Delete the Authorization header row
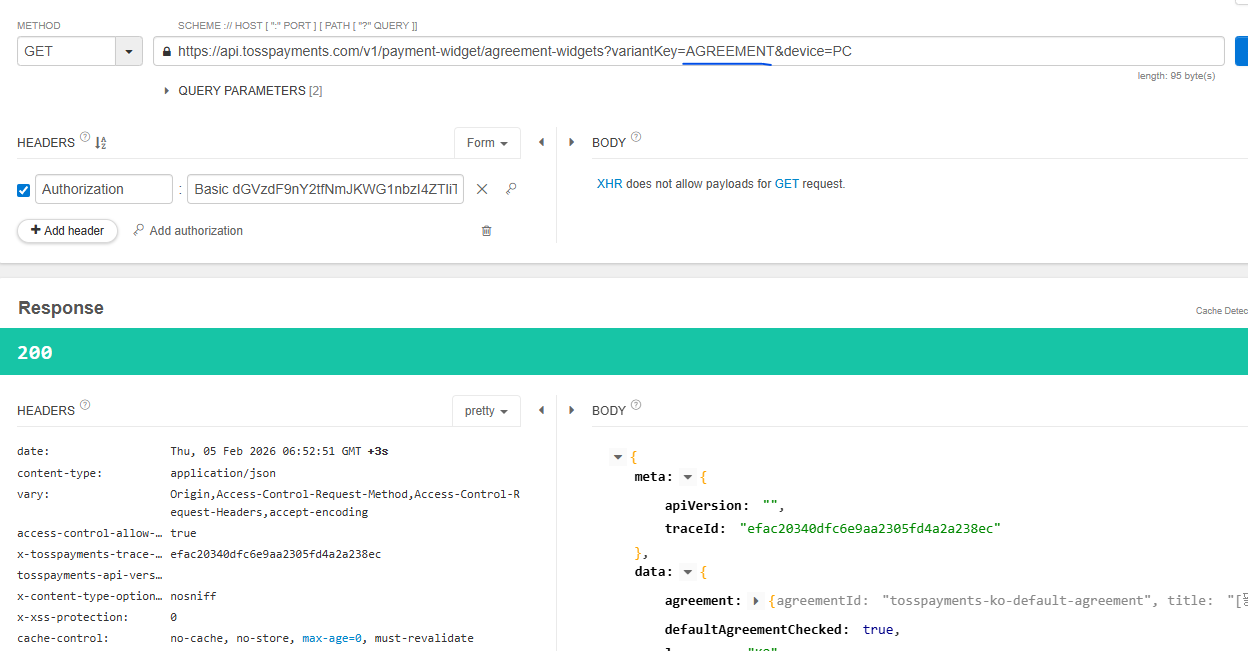The image size is (1248, 651). tap(482, 189)
